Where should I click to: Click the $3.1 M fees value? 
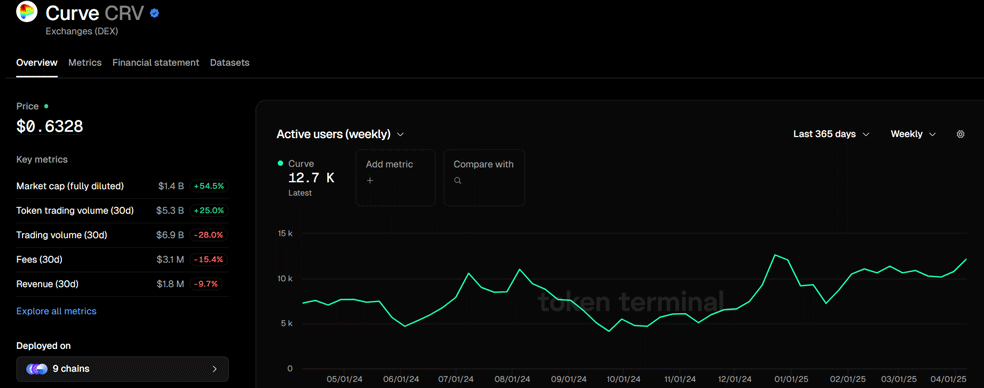(171, 259)
